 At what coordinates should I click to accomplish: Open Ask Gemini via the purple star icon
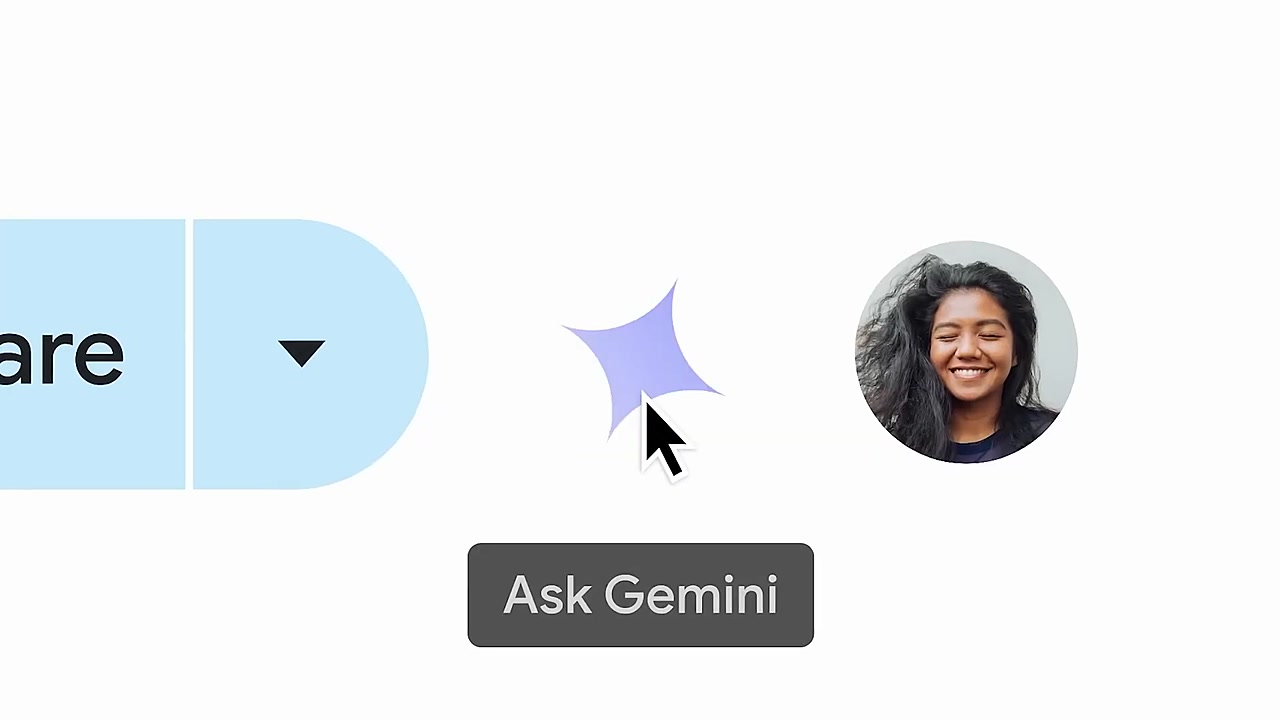coord(640,357)
